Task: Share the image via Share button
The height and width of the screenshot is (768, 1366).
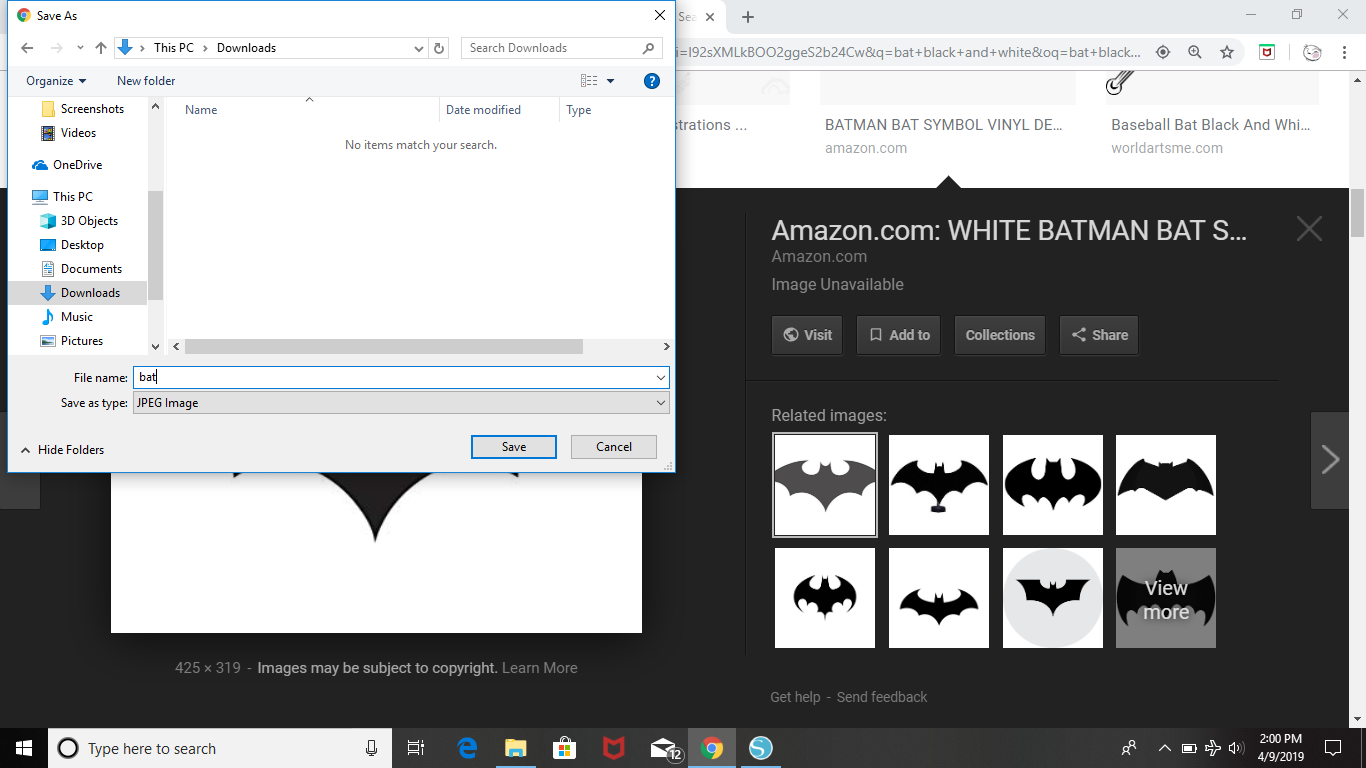Action: (1099, 335)
